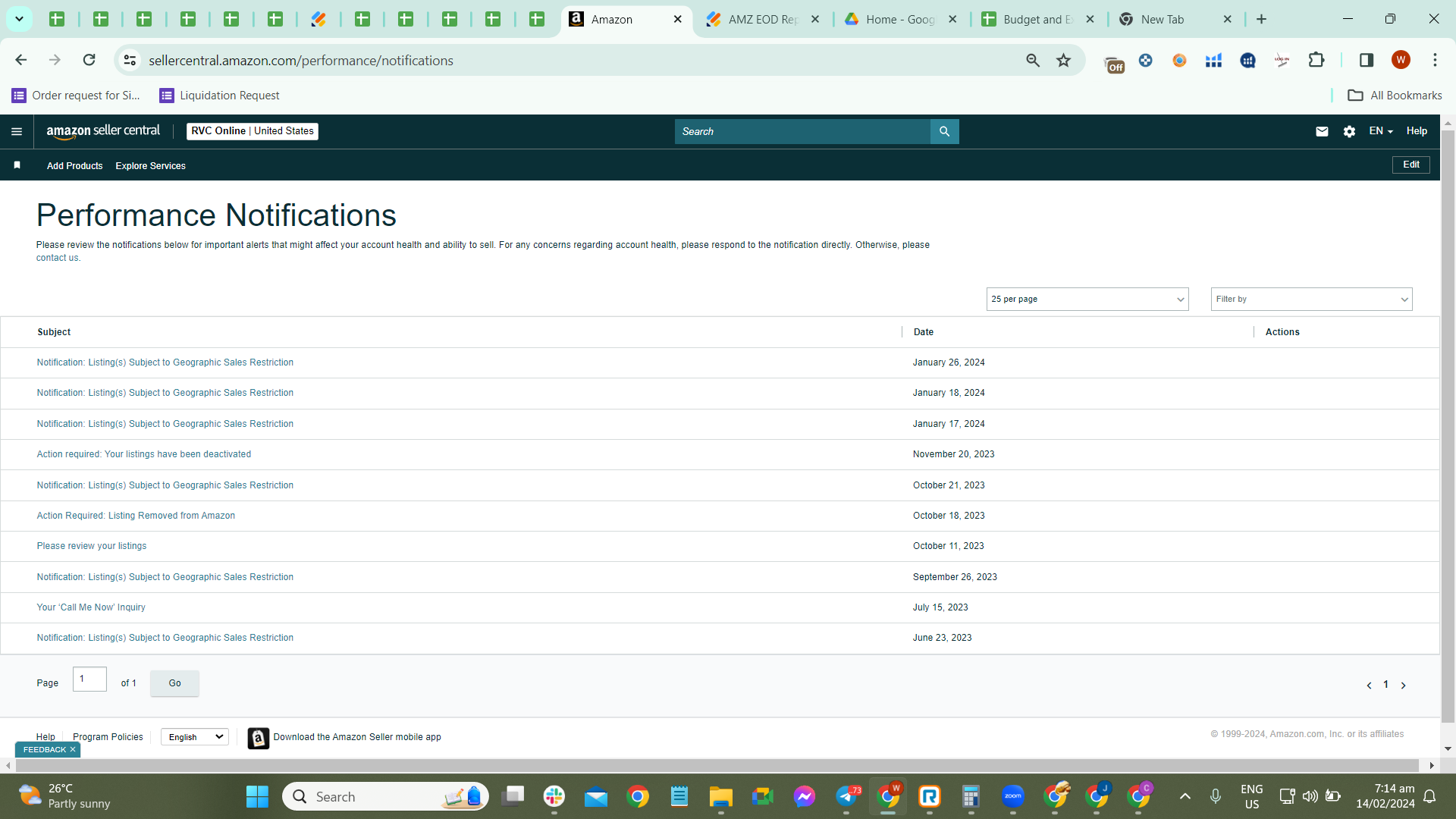Click the Windows taskbar Search box

pos(385,796)
